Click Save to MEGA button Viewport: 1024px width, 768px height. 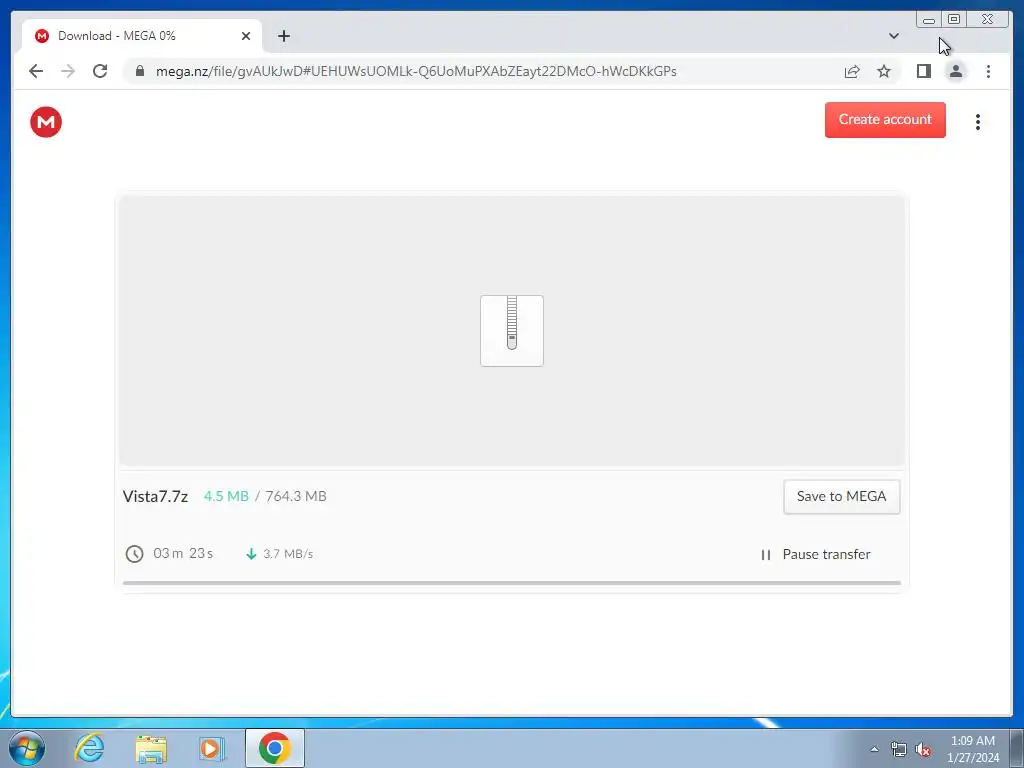pos(842,496)
